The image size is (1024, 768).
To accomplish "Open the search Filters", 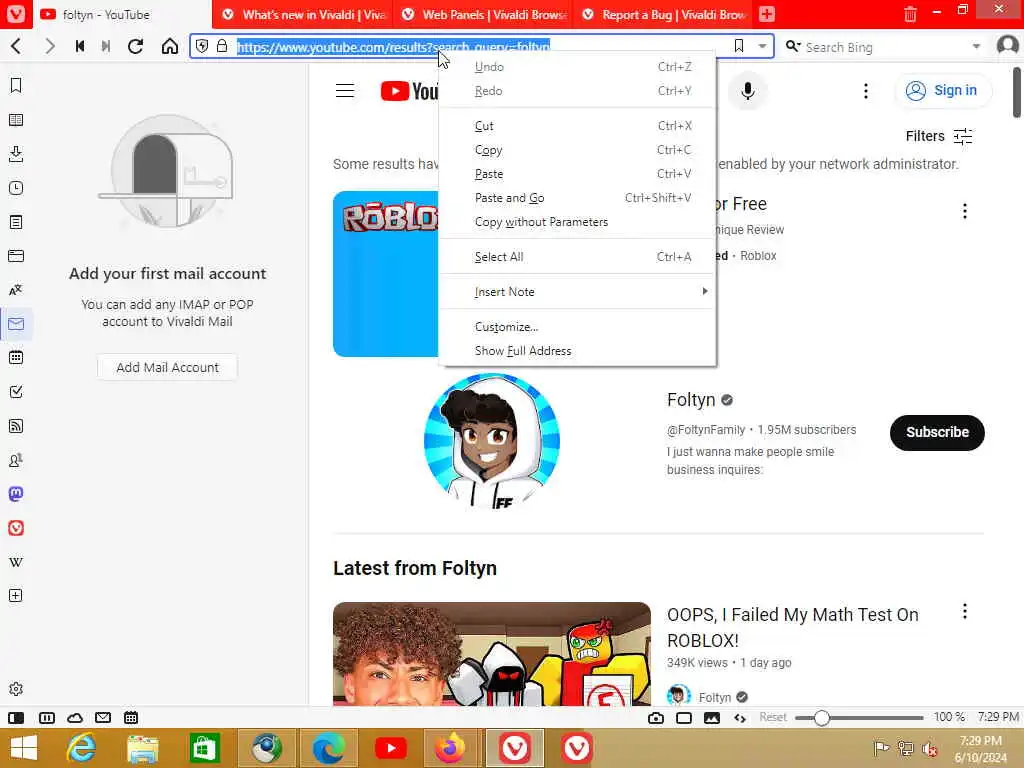I will click(x=938, y=136).
